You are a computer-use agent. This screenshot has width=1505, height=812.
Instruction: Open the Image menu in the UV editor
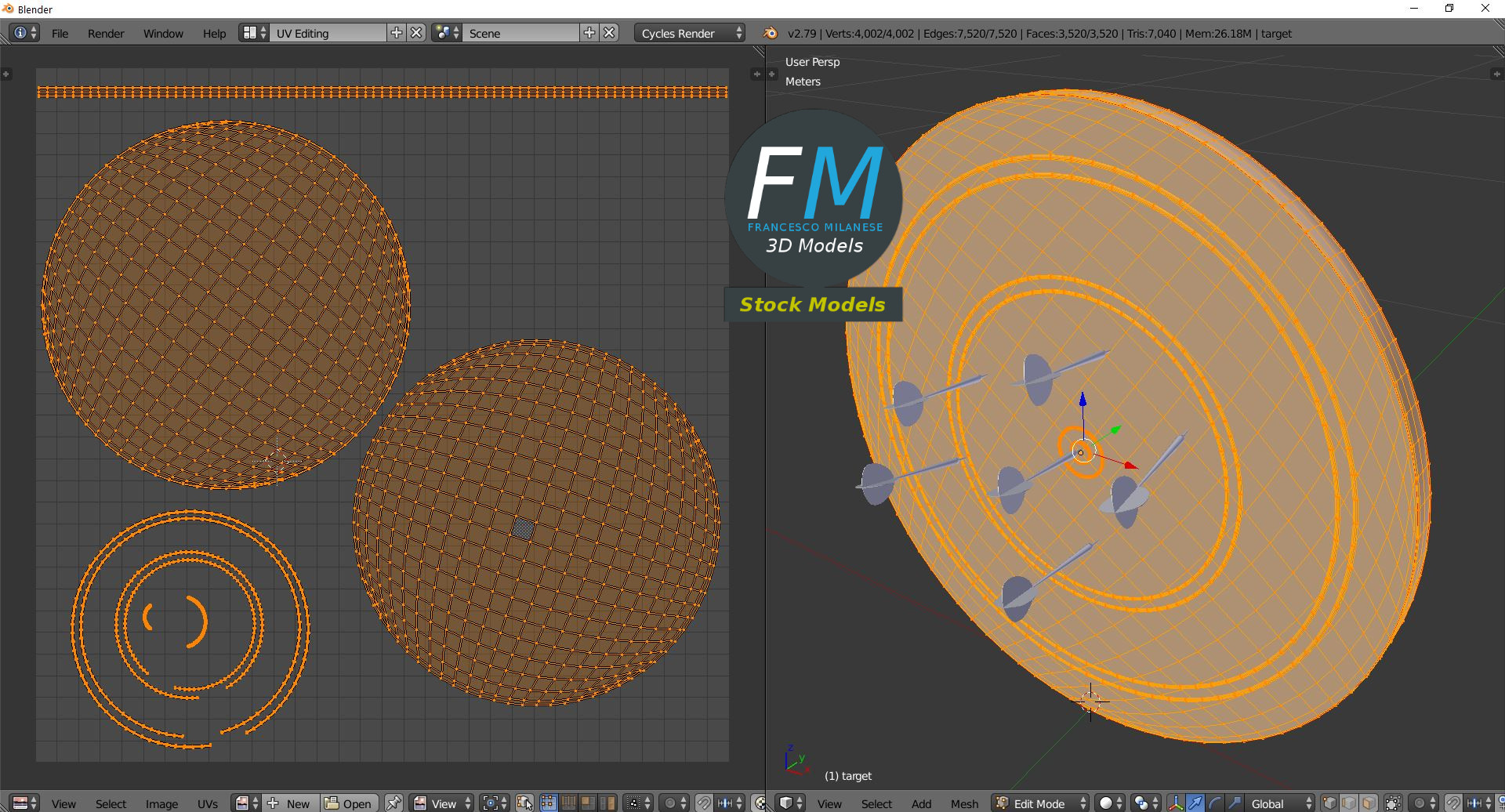161,803
